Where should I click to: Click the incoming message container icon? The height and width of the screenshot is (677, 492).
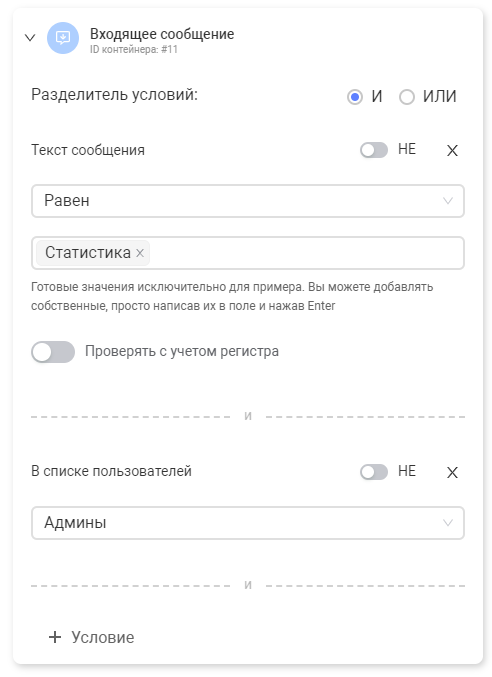63,38
